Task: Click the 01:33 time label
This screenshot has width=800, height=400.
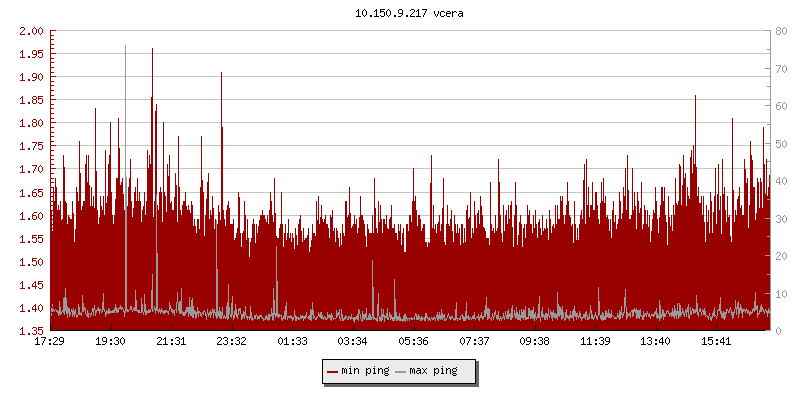Action: click(292, 341)
